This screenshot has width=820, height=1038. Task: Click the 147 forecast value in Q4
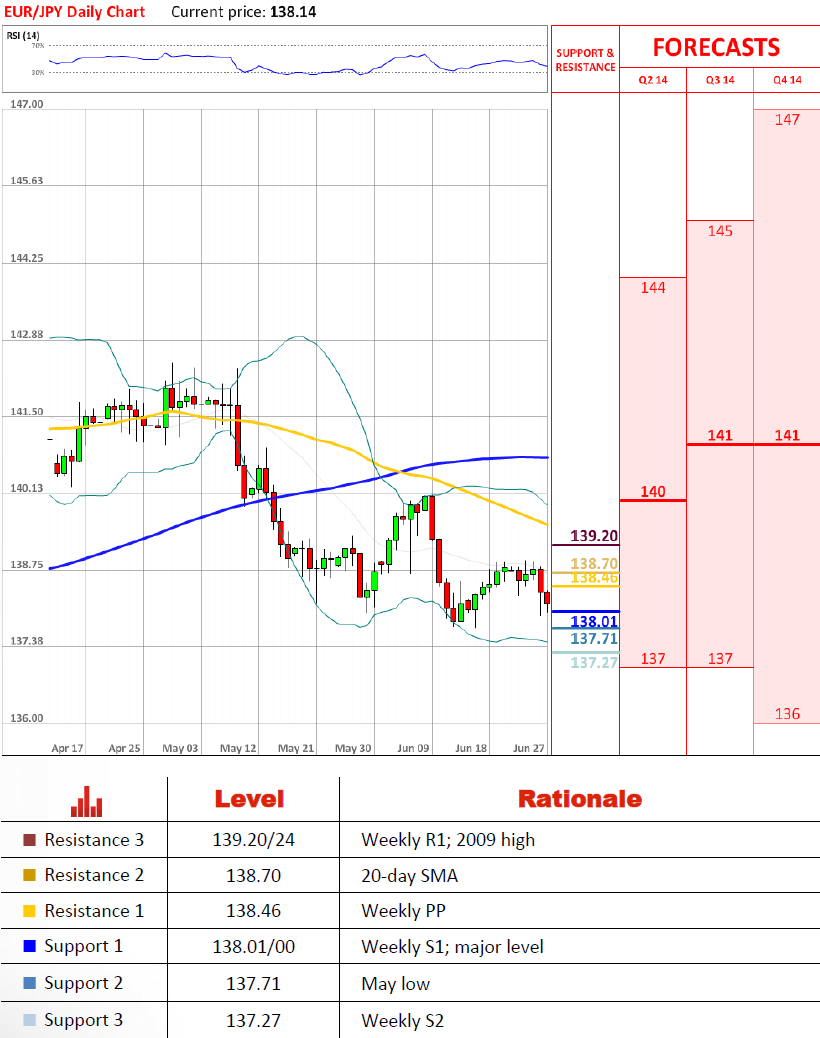tap(787, 120)
